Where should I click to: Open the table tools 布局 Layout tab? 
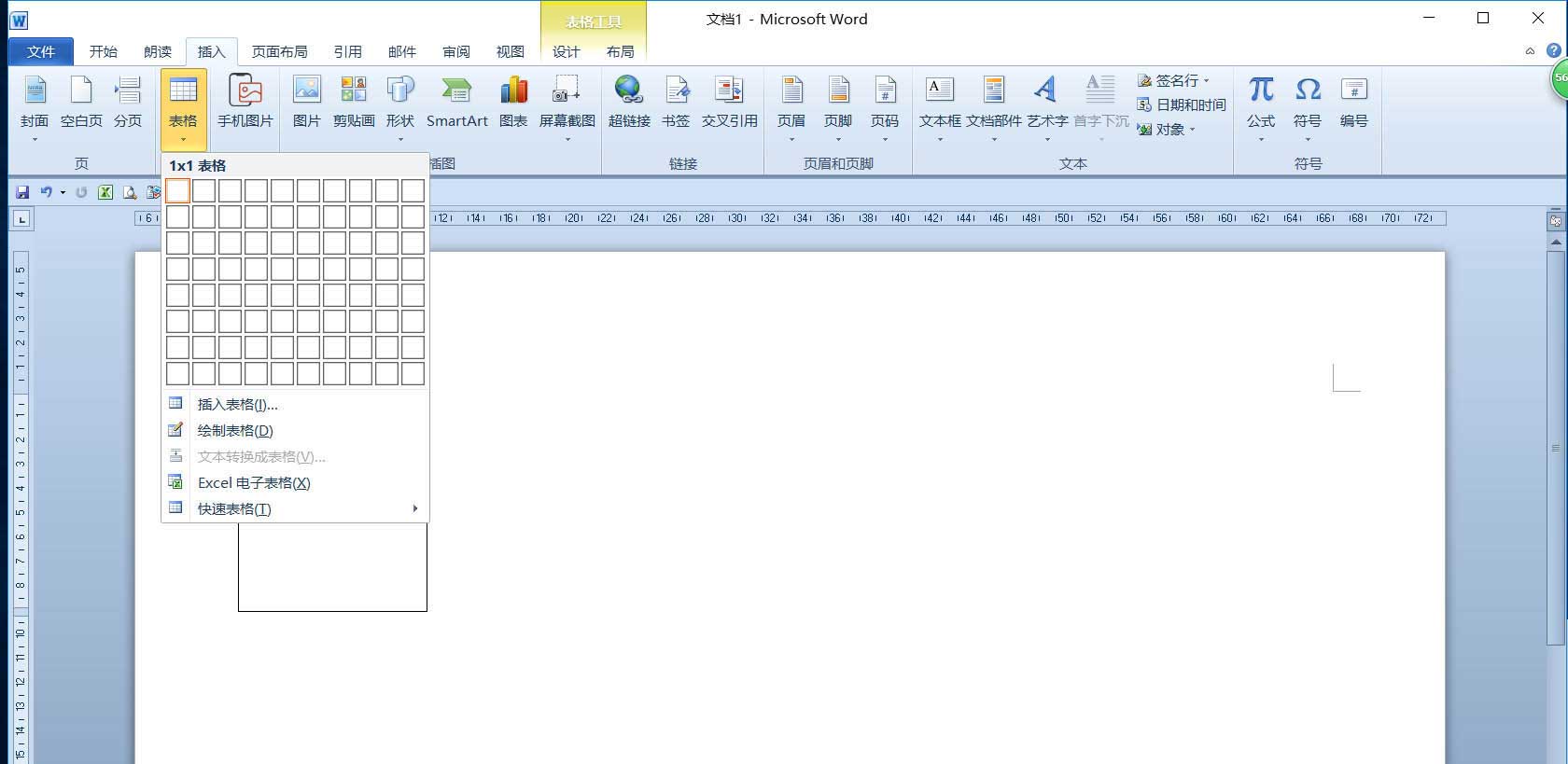(x=621, y=51)
